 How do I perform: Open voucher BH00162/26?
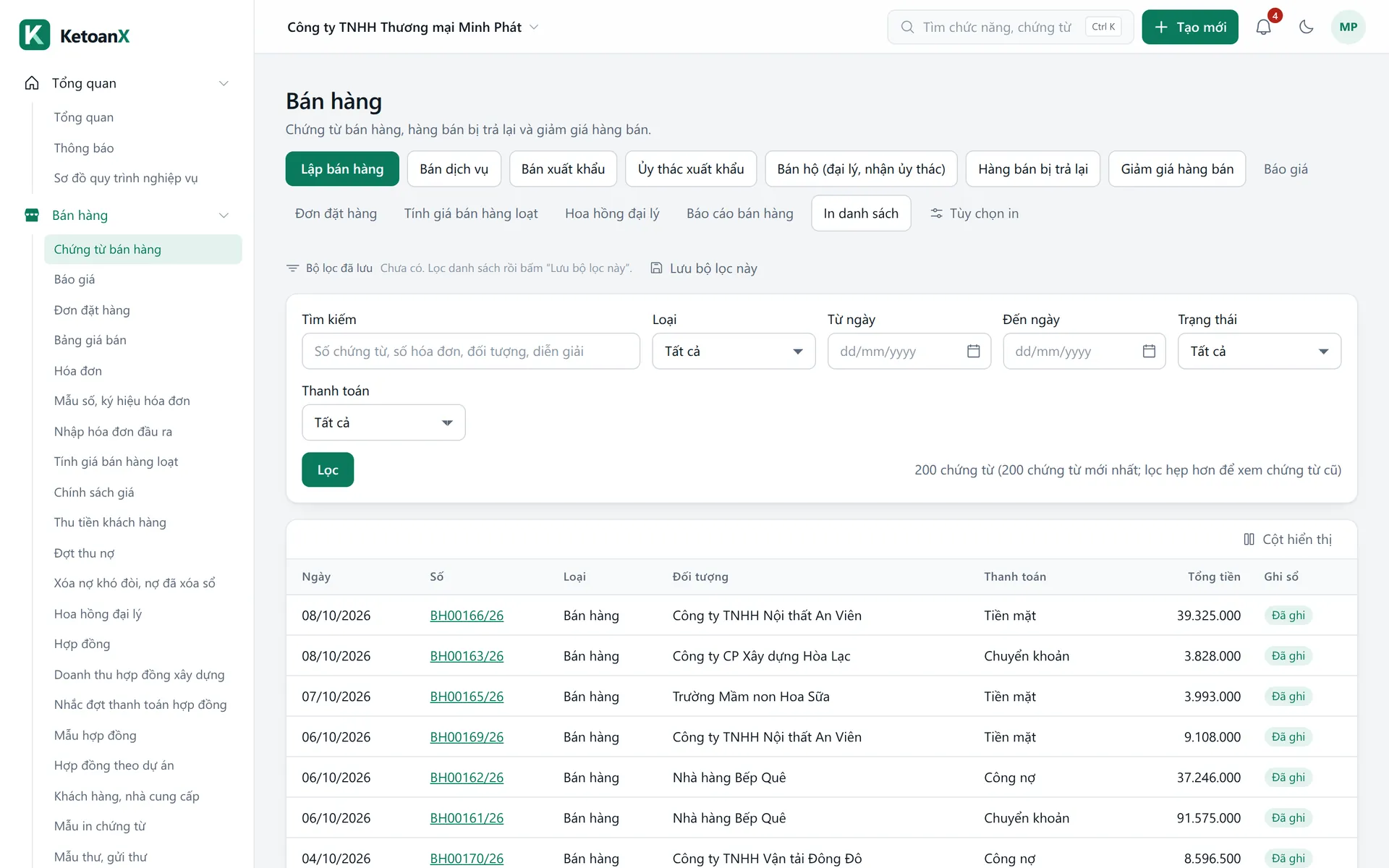point(467,778)
